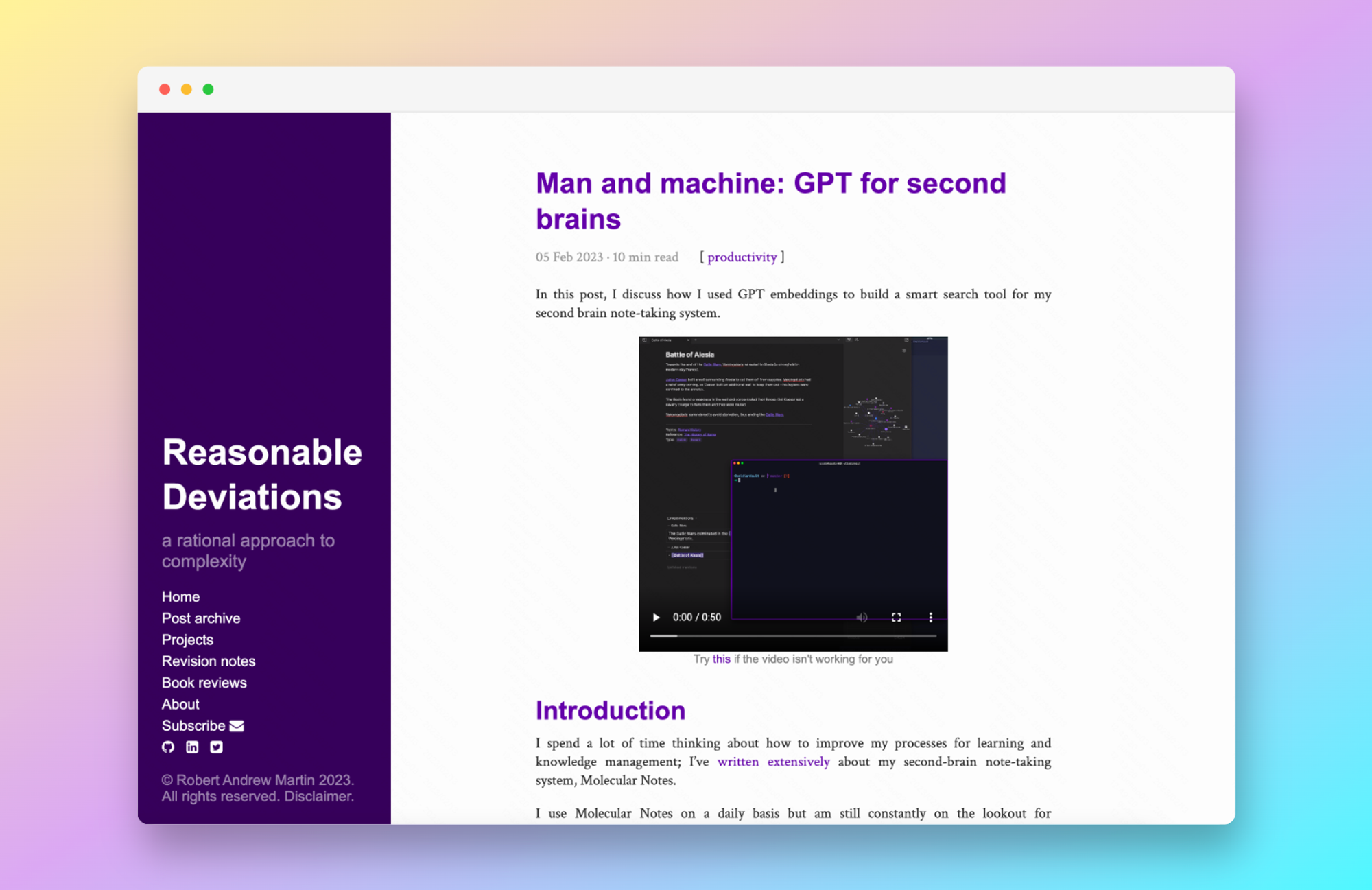Click the '0:00 / 0:50' video timestamp
Screen dimensions: 1372x890
[x=697, y=618]
